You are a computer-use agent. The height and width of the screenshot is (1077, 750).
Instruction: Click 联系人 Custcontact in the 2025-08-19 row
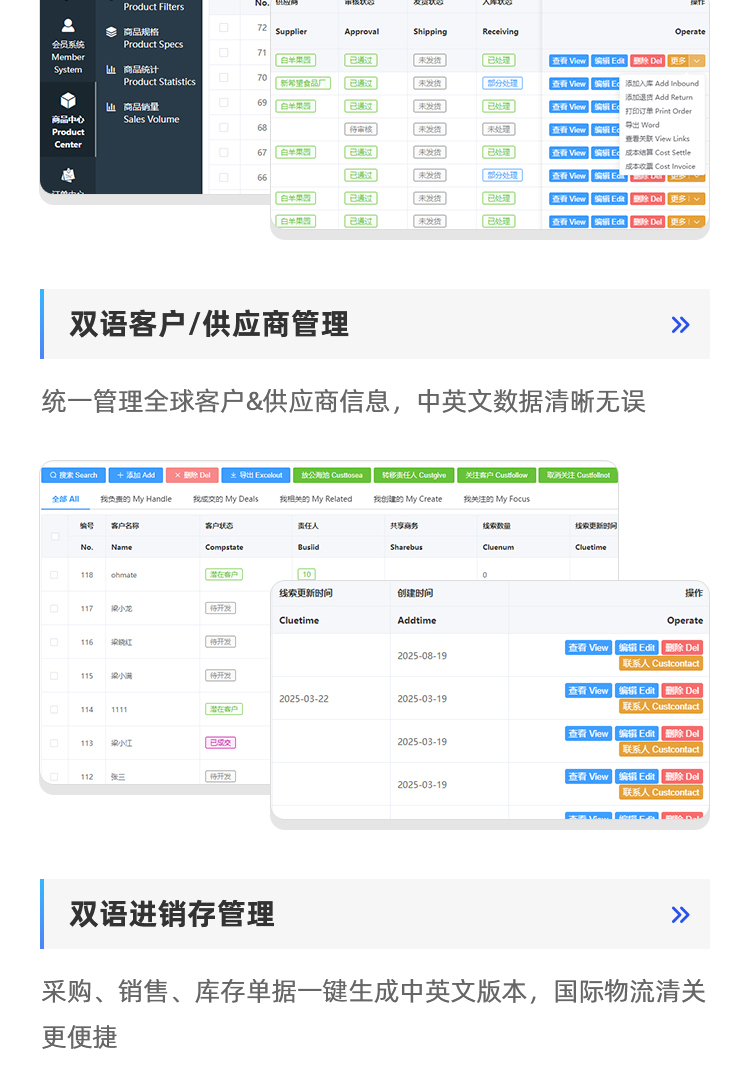pyautogui.click(x=661, y=664)
